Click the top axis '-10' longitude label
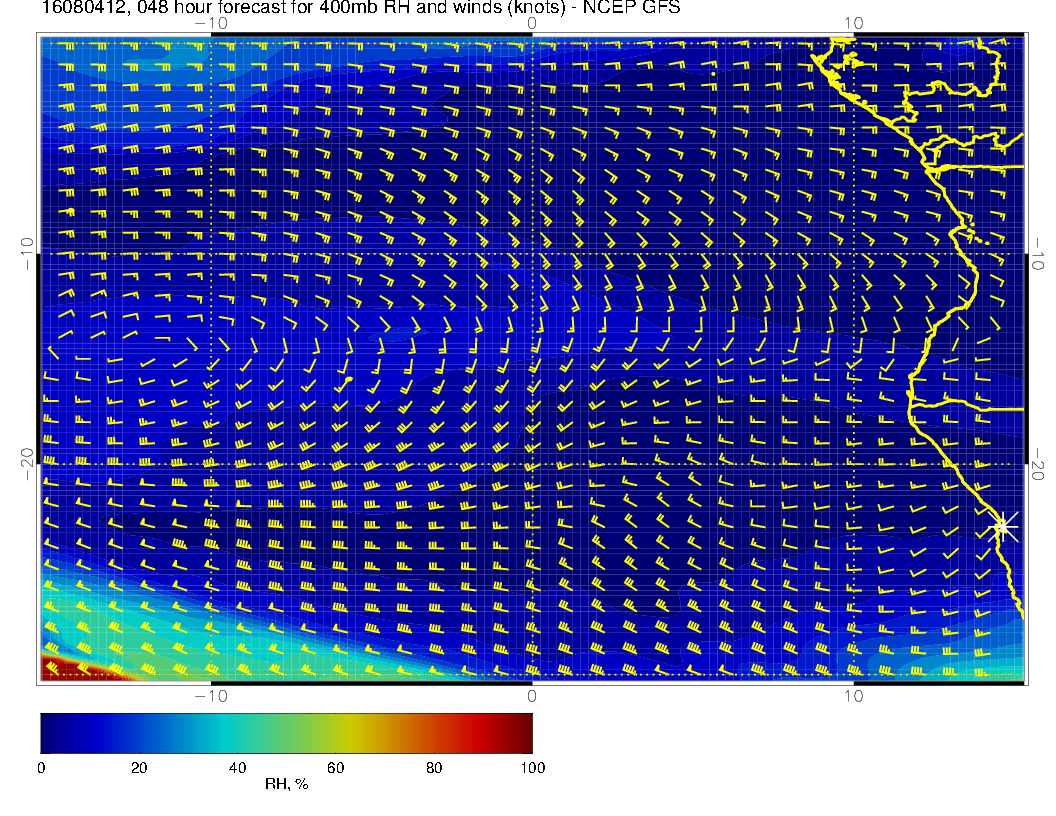Screen dimensions: 1056x816 pyautogui.click(x=211, y=23)
